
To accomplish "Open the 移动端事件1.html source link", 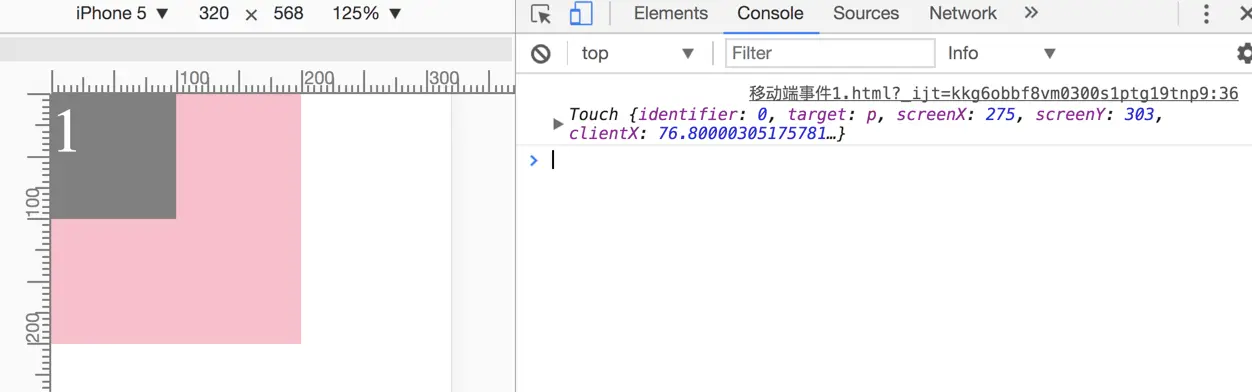I will pyautogui.click(x=994, y=93).
